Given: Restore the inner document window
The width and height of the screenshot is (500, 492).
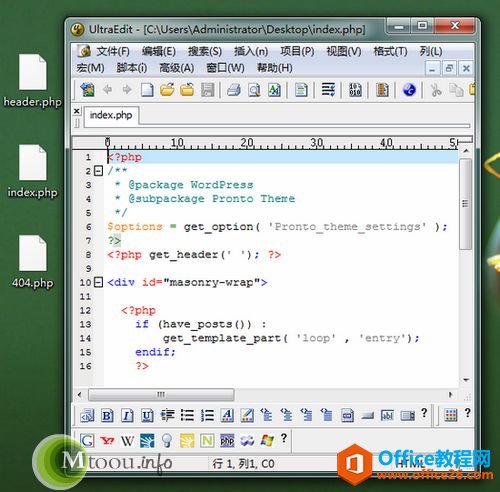Looking at the screenshot, I should tap(449, 68).
